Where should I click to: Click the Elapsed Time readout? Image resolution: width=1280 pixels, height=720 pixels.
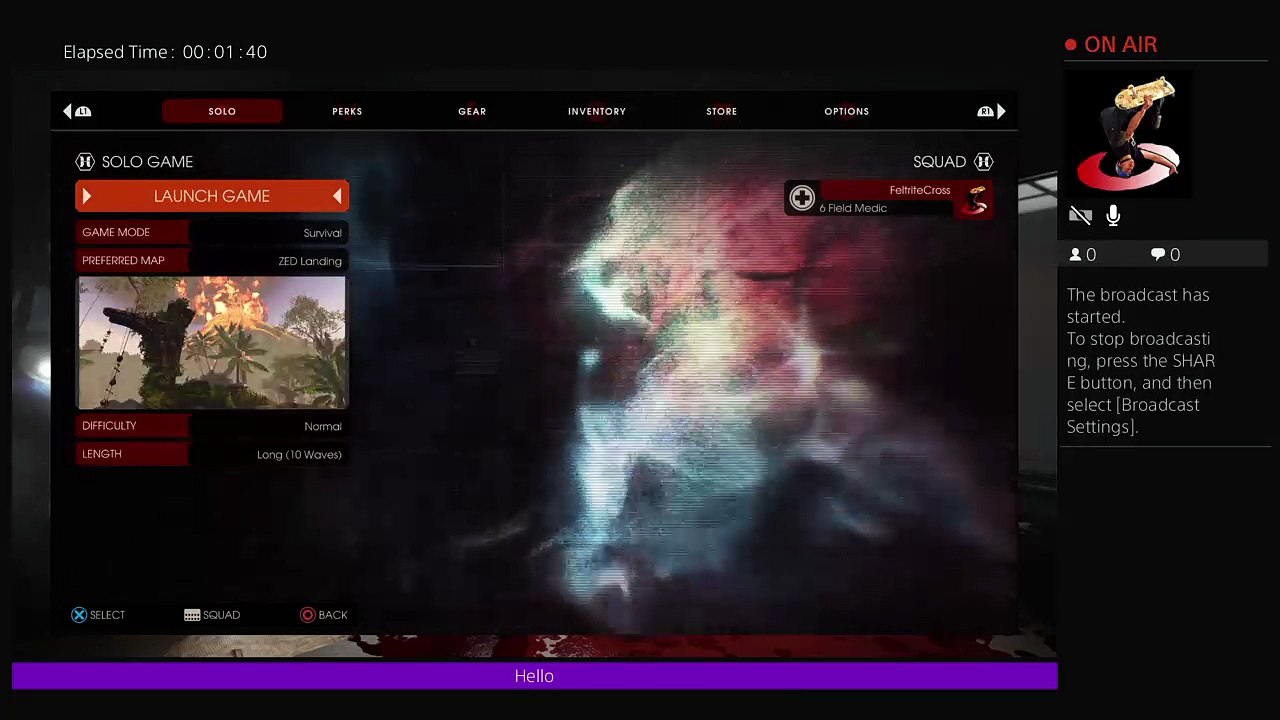click(x=165, y=52)
